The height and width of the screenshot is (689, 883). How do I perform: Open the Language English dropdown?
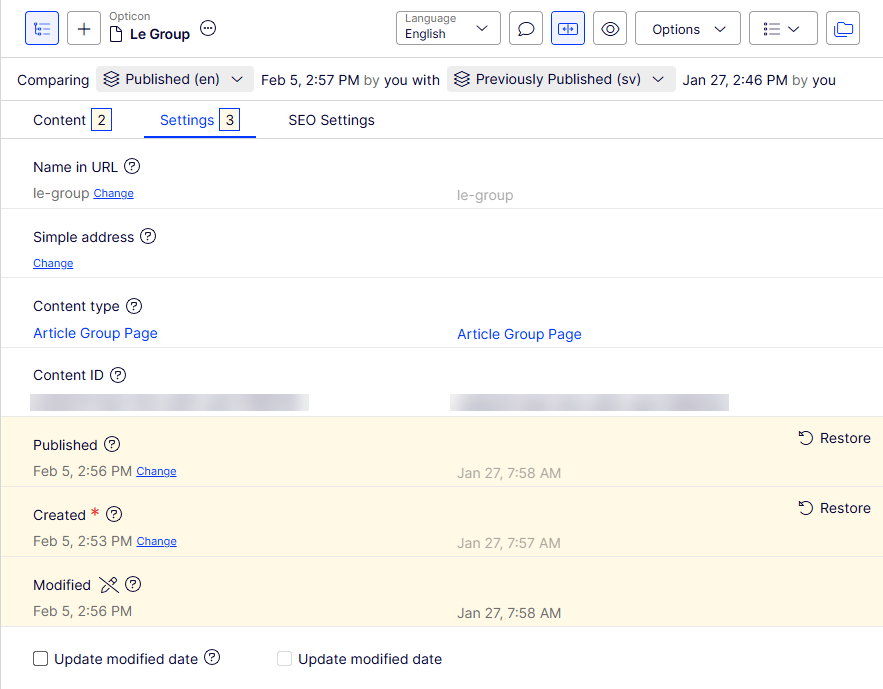pos(448,28)
